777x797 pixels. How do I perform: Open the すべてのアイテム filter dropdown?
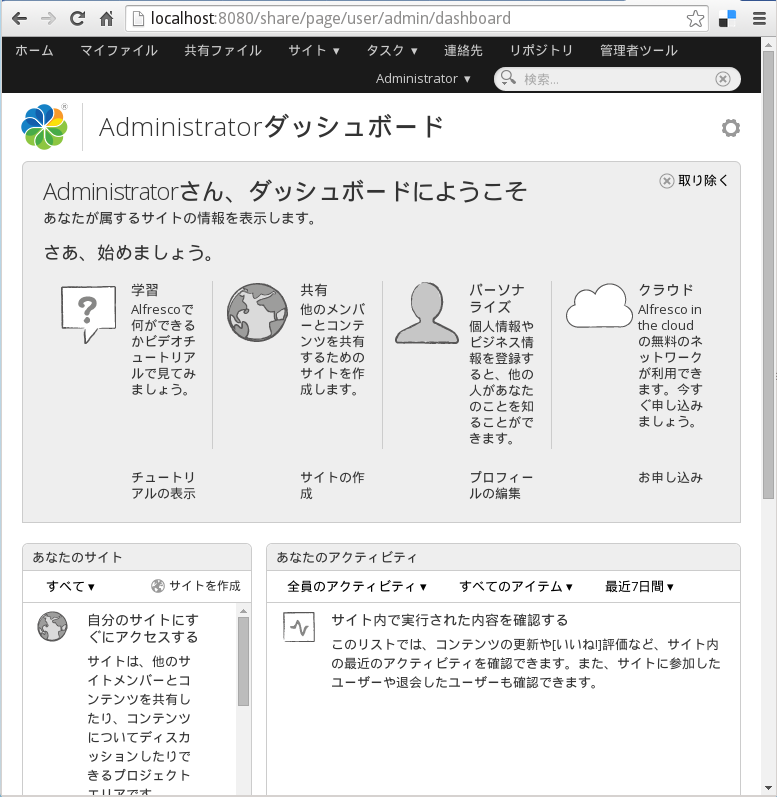pyautogui.click(x=516, y=587)
